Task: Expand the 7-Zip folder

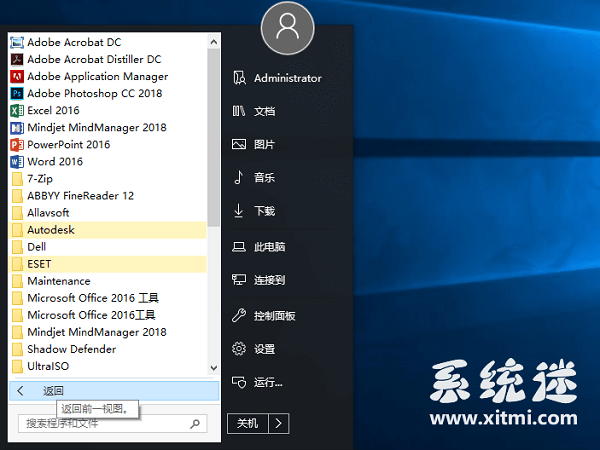Action: click(108, 179)
